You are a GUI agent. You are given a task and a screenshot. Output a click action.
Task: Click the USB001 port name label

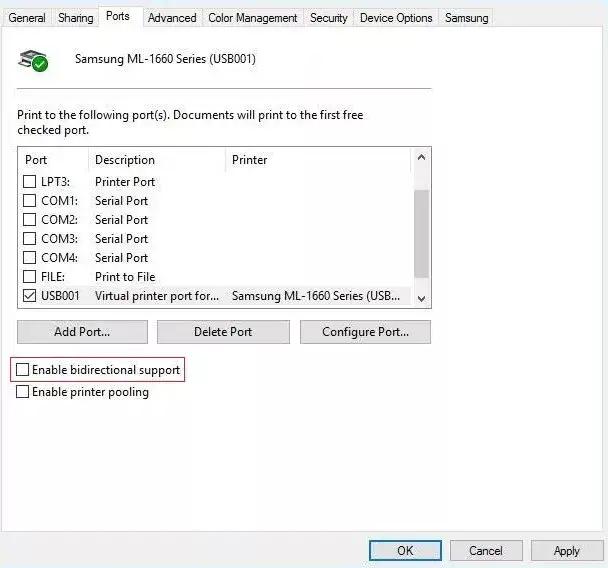pyautogui.click(x=60, y=295)
